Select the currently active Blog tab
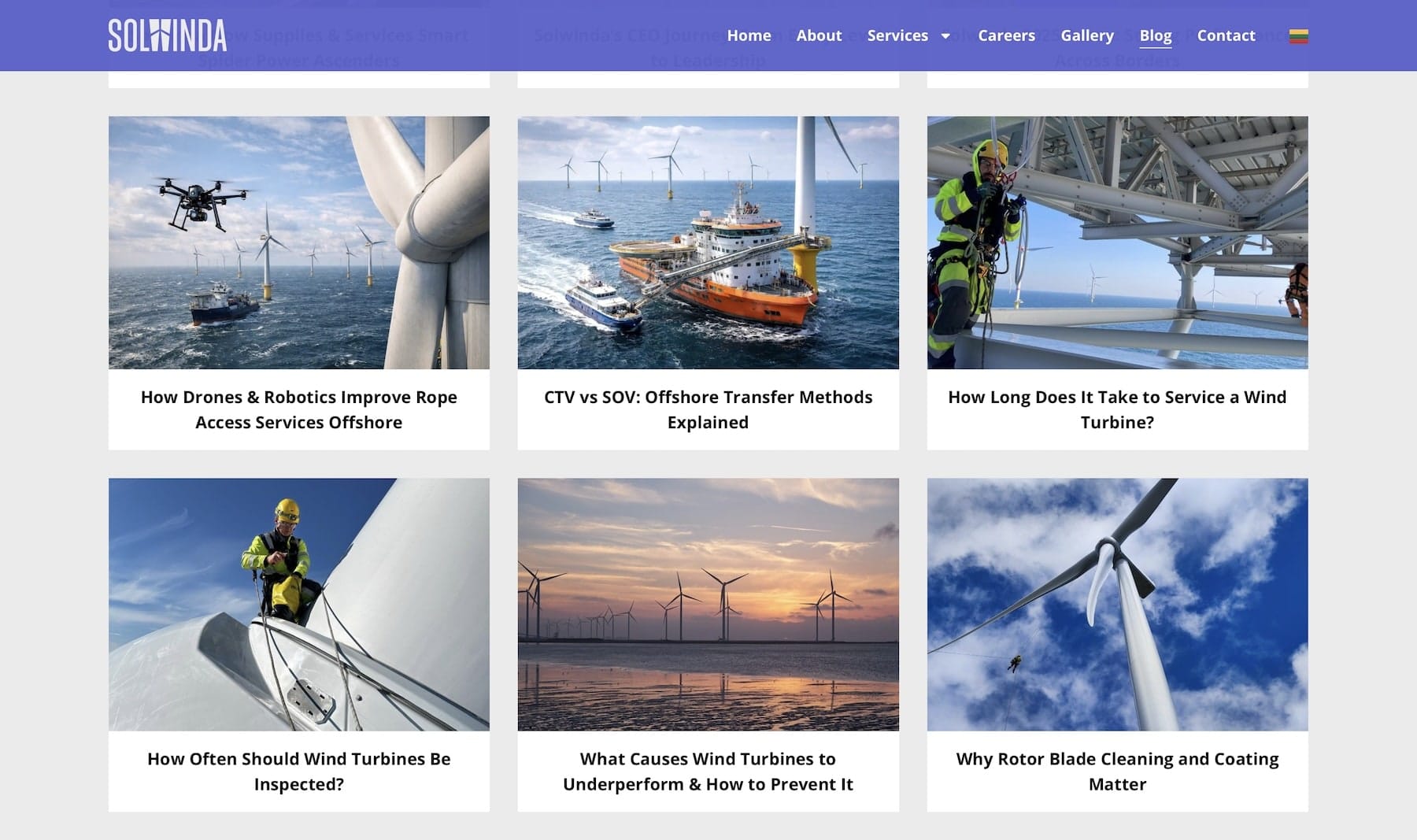1417x840 pixels. pos(1155,36)
